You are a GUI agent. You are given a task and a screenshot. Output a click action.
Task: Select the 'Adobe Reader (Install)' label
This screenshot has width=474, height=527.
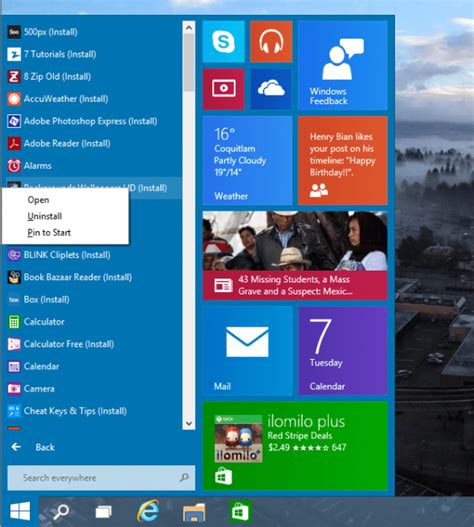tap(67, 144)
